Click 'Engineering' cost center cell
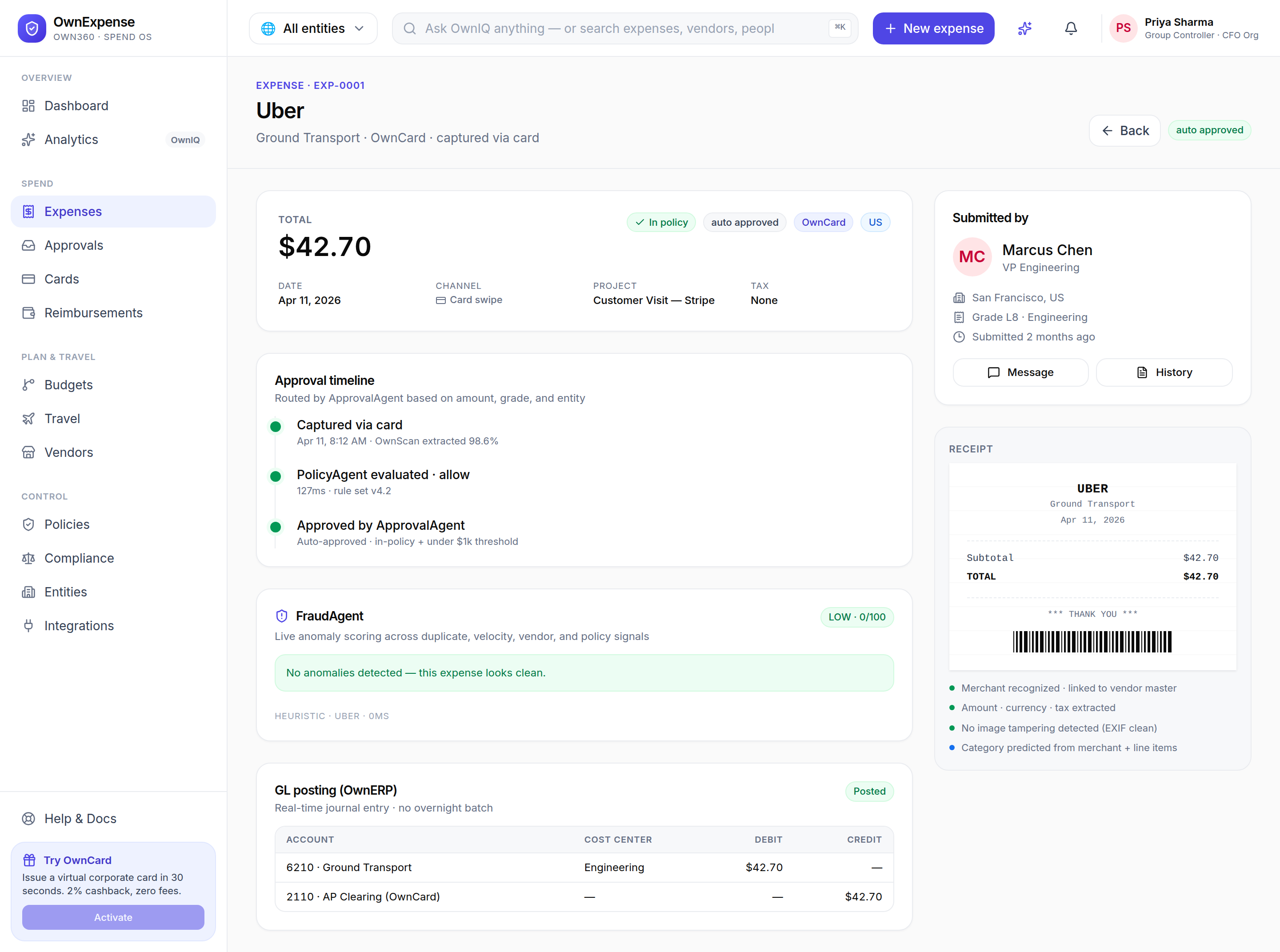The width and height of the screenshot is (1280, 952). [x=614, y=867]
